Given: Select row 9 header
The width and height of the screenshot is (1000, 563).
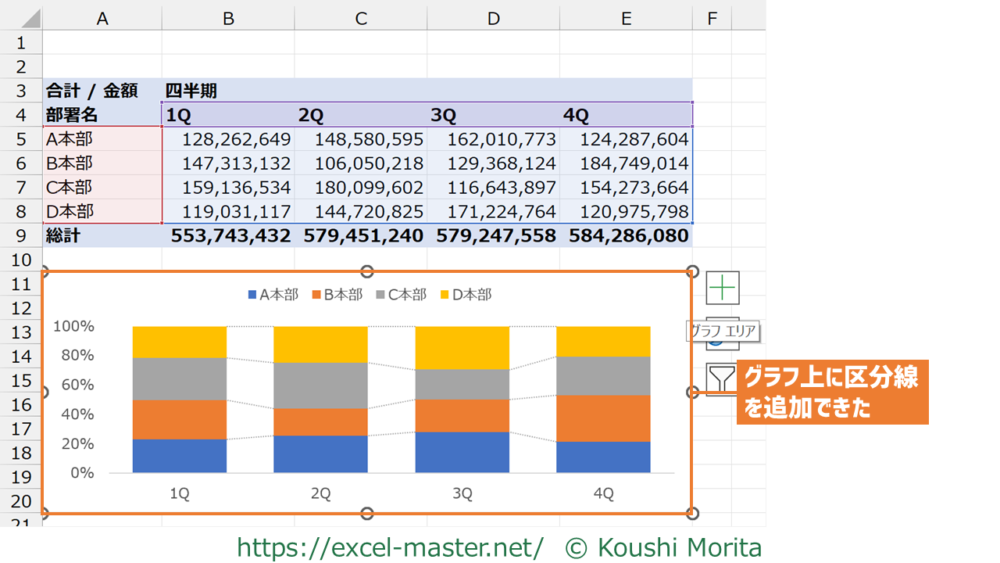Looking at the screenshot, I should [x=21, y=236].
